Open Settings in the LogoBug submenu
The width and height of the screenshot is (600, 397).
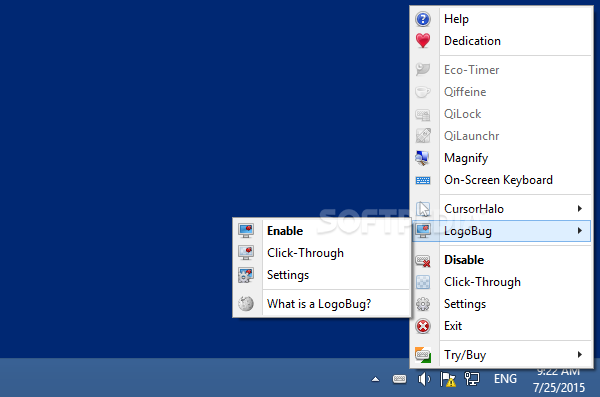pyautogui.click(x=322, y=275)
